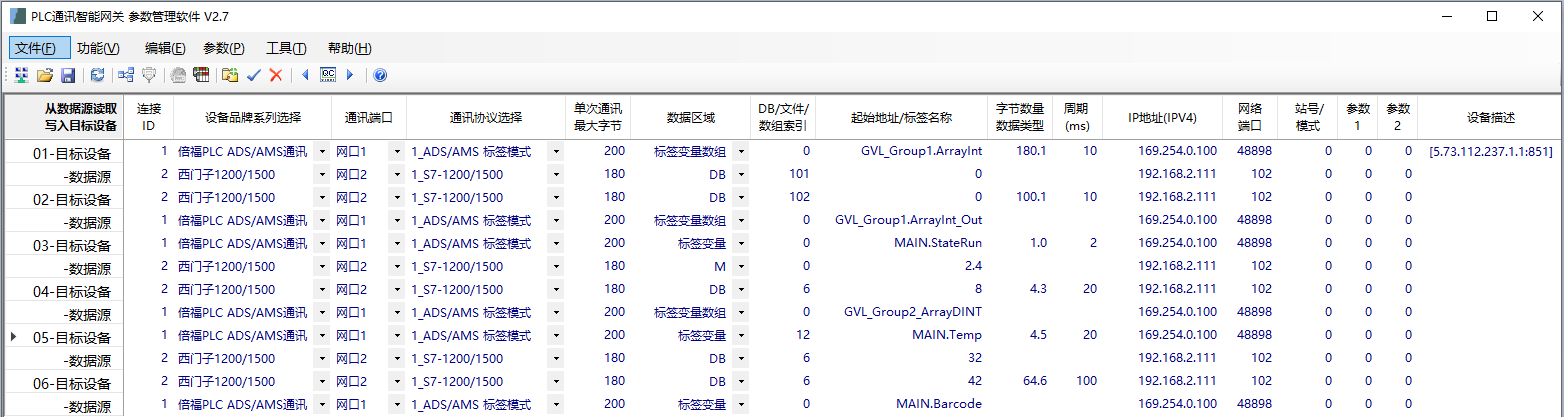This screenshot has width=1564, height=417.
Task: Open the 文件(F) menu
Action: point(40,48)
